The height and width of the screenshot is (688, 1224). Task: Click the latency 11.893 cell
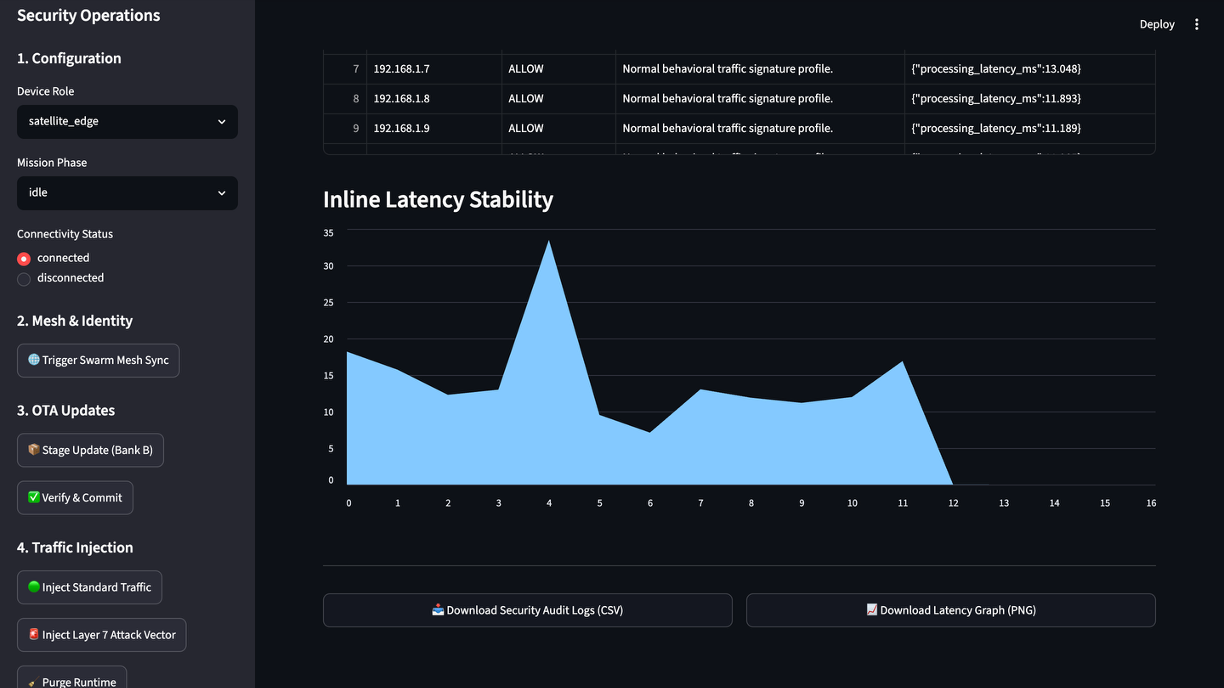[1029, 98]
